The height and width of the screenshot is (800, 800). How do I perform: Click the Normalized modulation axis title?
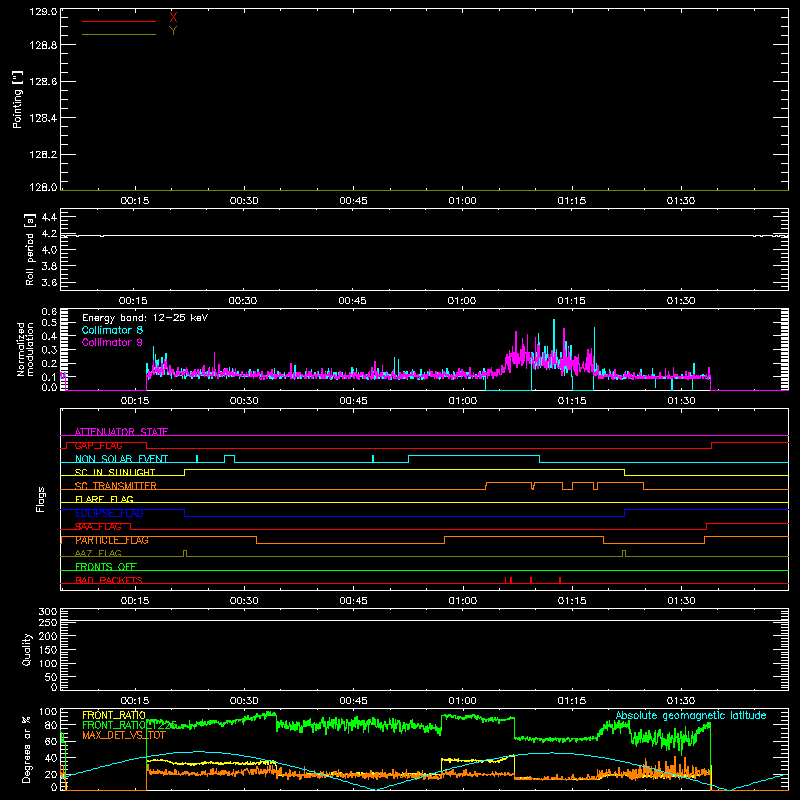coord(25,349)
